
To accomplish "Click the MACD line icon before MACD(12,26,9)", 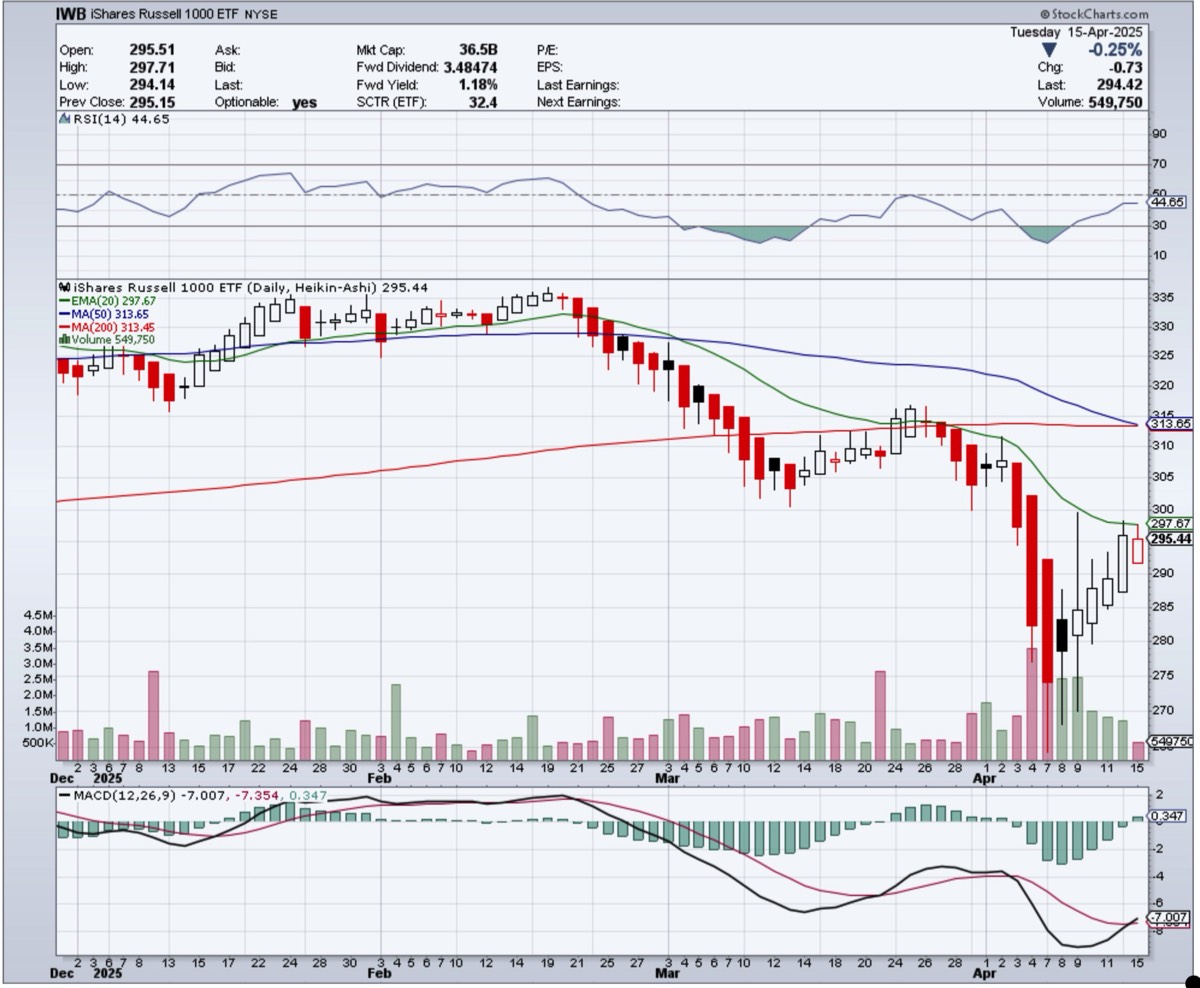I will coord(67,795).
